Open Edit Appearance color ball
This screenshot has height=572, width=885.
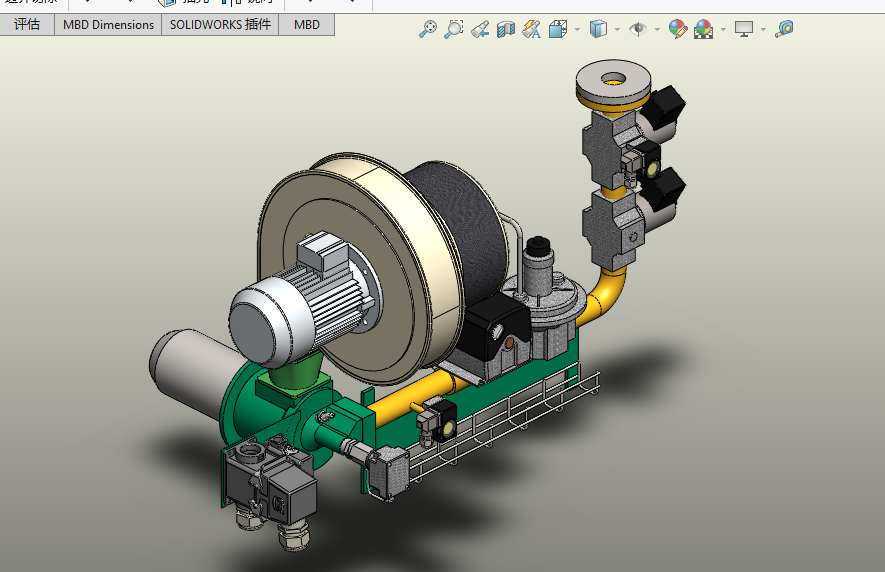[678, 29]
